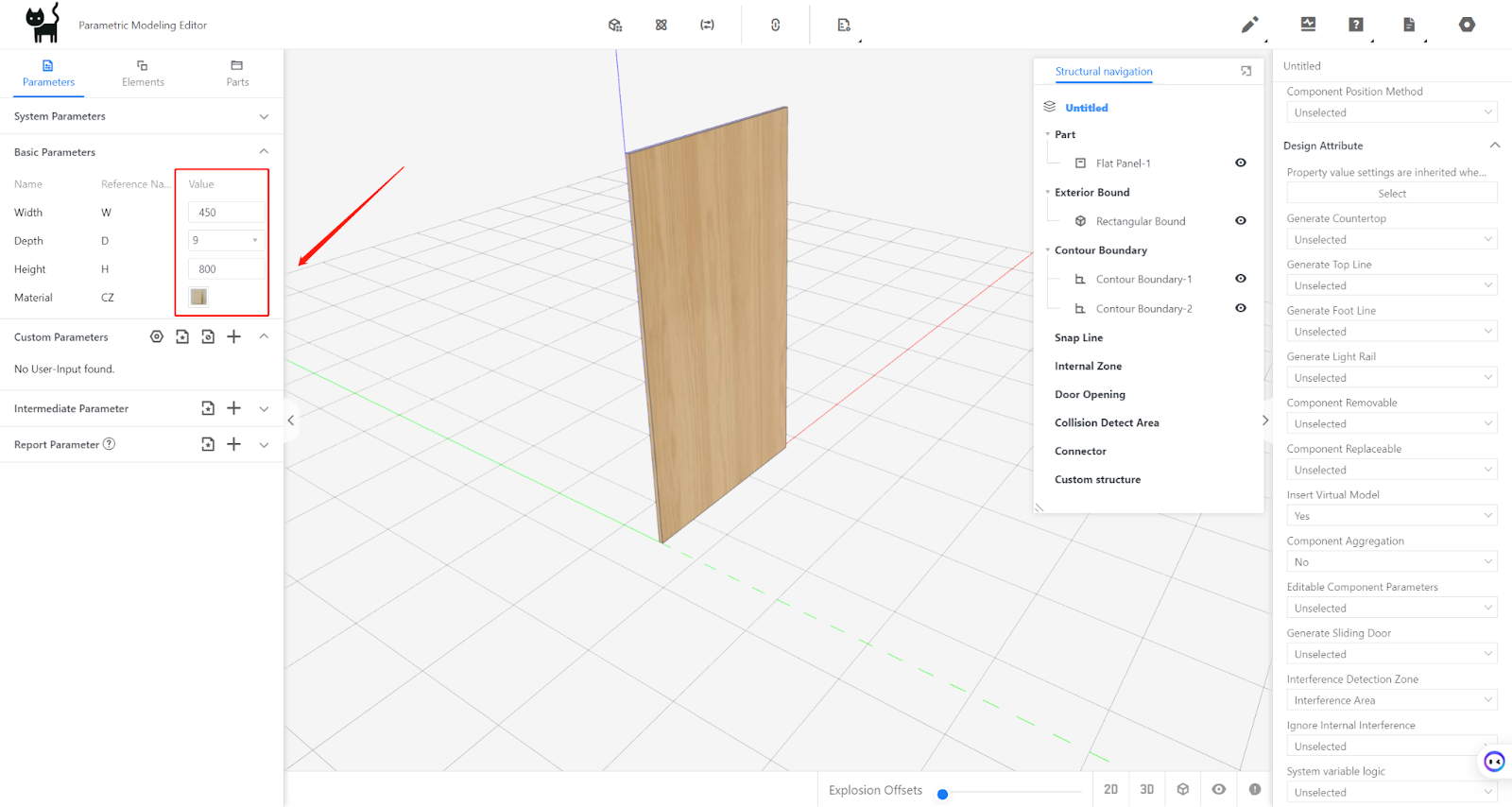Click the Report Parameter help icon
The width and height of the screenshot is (1512, 807).
pyautogui.click(x=110, y=444)
